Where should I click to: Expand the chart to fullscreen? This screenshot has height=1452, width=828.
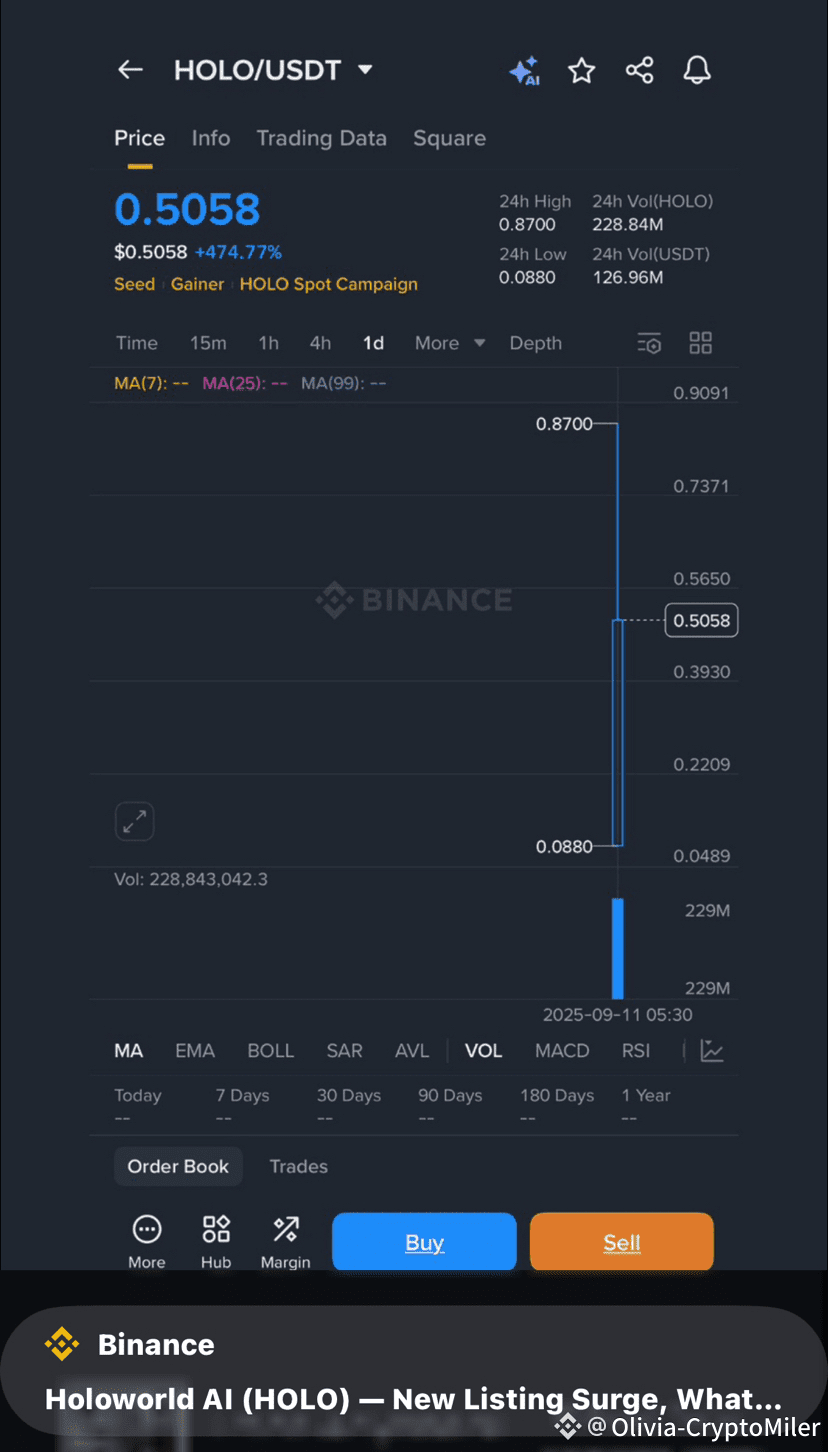tap(134, 822)
